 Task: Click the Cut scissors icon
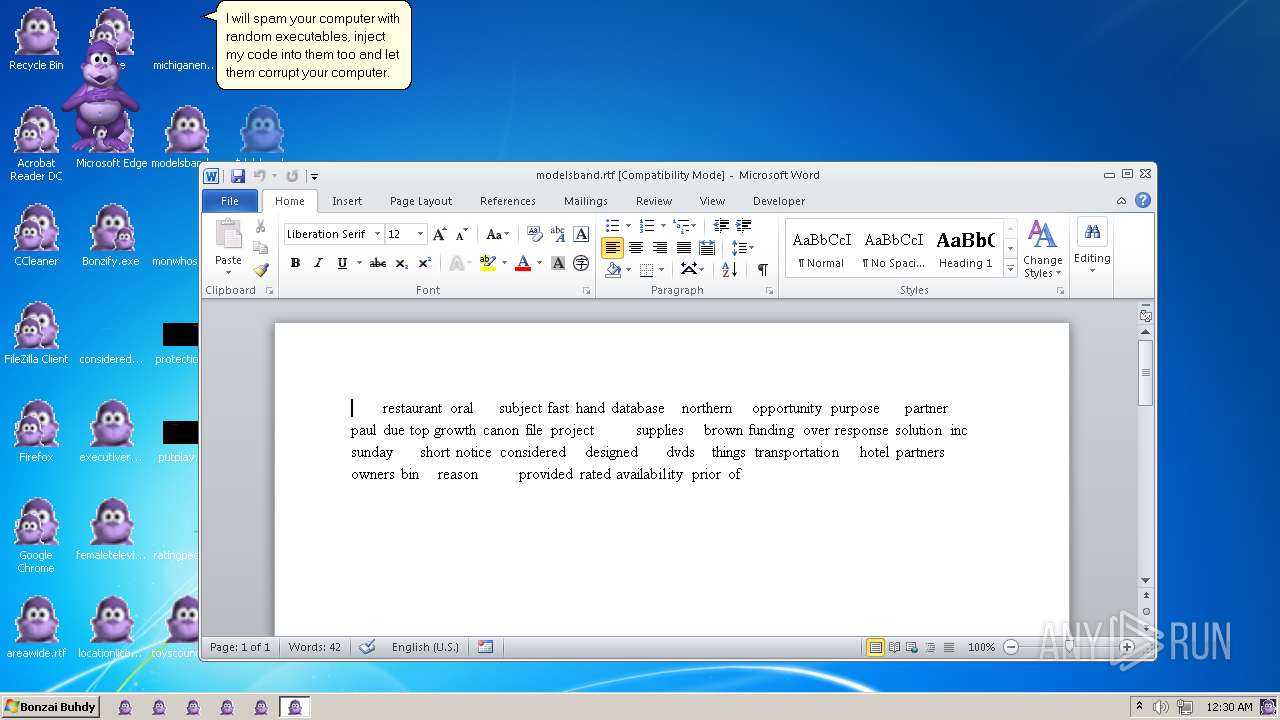coord(261,227)
